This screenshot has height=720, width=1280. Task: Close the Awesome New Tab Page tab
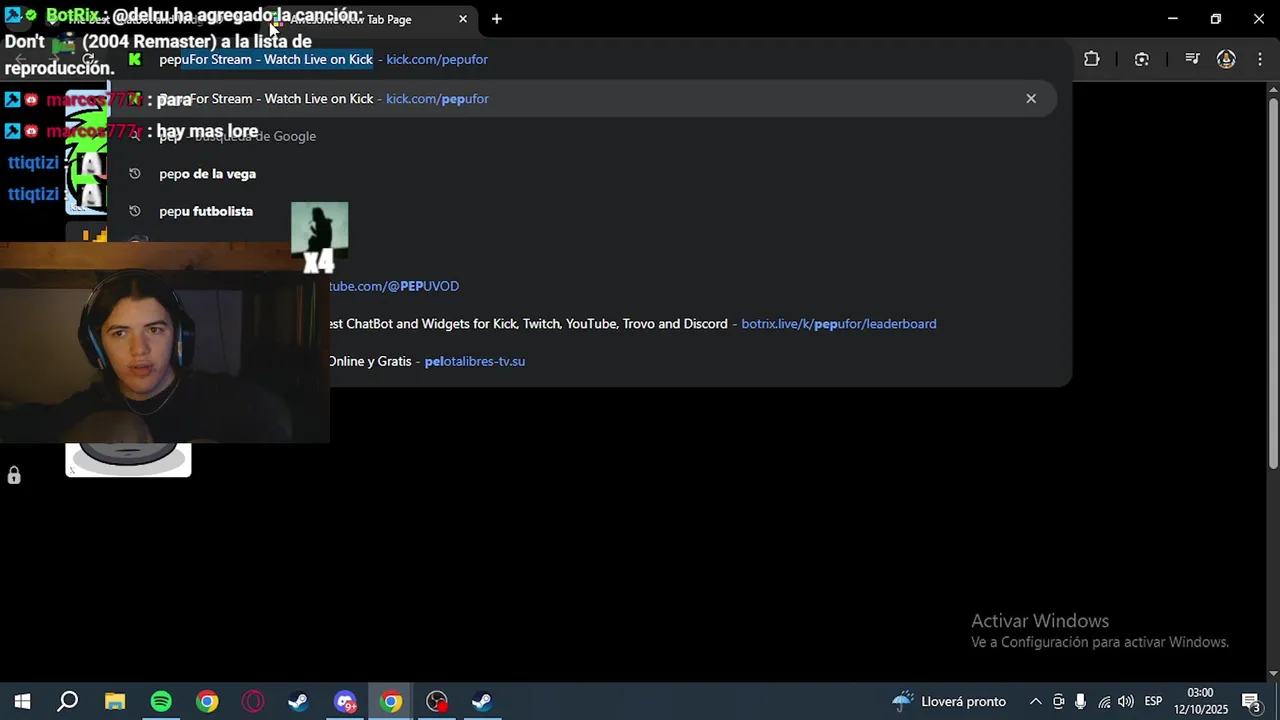pyautogui.click(x=463, y=19)
